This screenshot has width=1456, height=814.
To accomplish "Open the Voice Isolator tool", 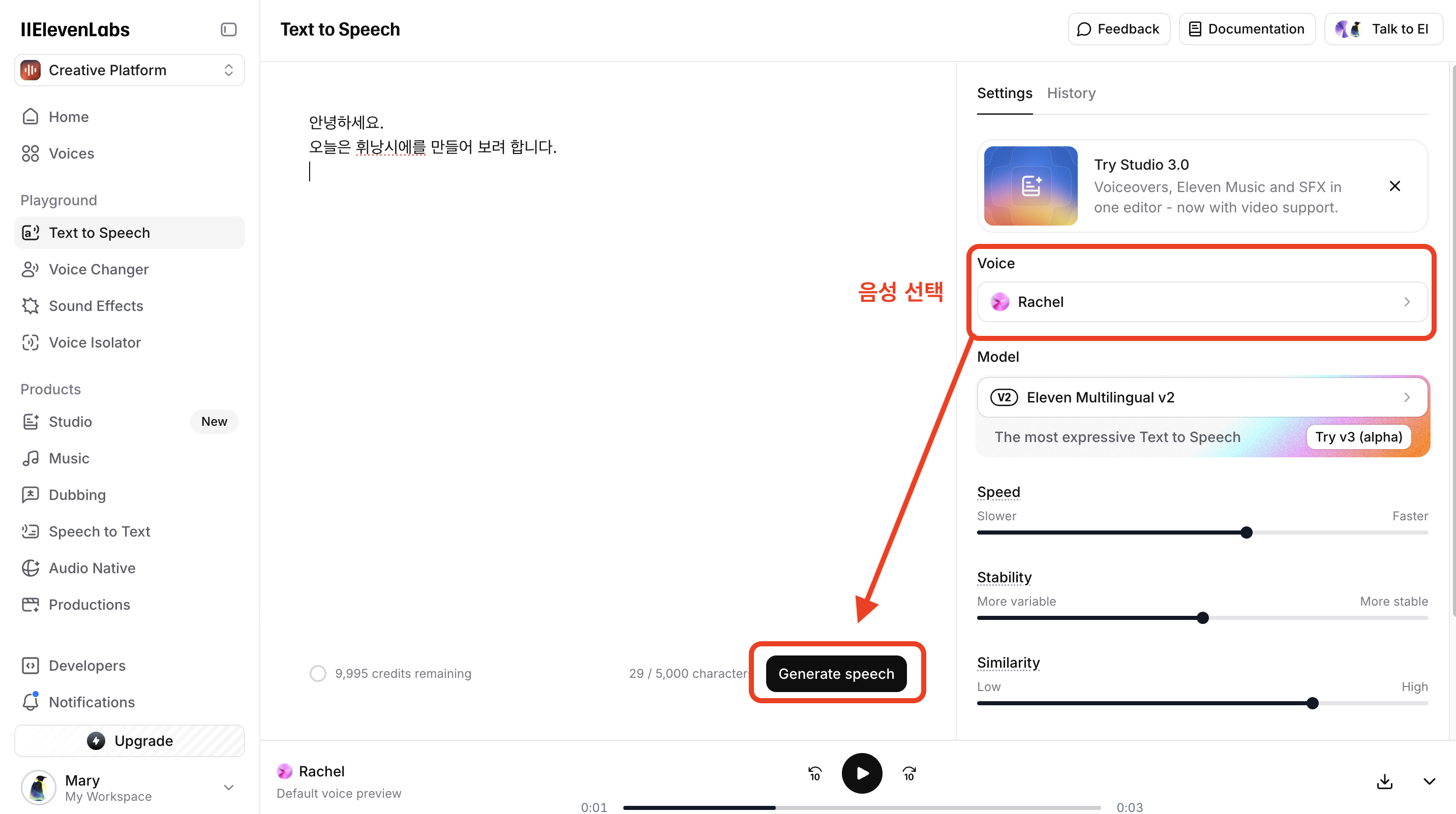I will (x=95, y=342).
